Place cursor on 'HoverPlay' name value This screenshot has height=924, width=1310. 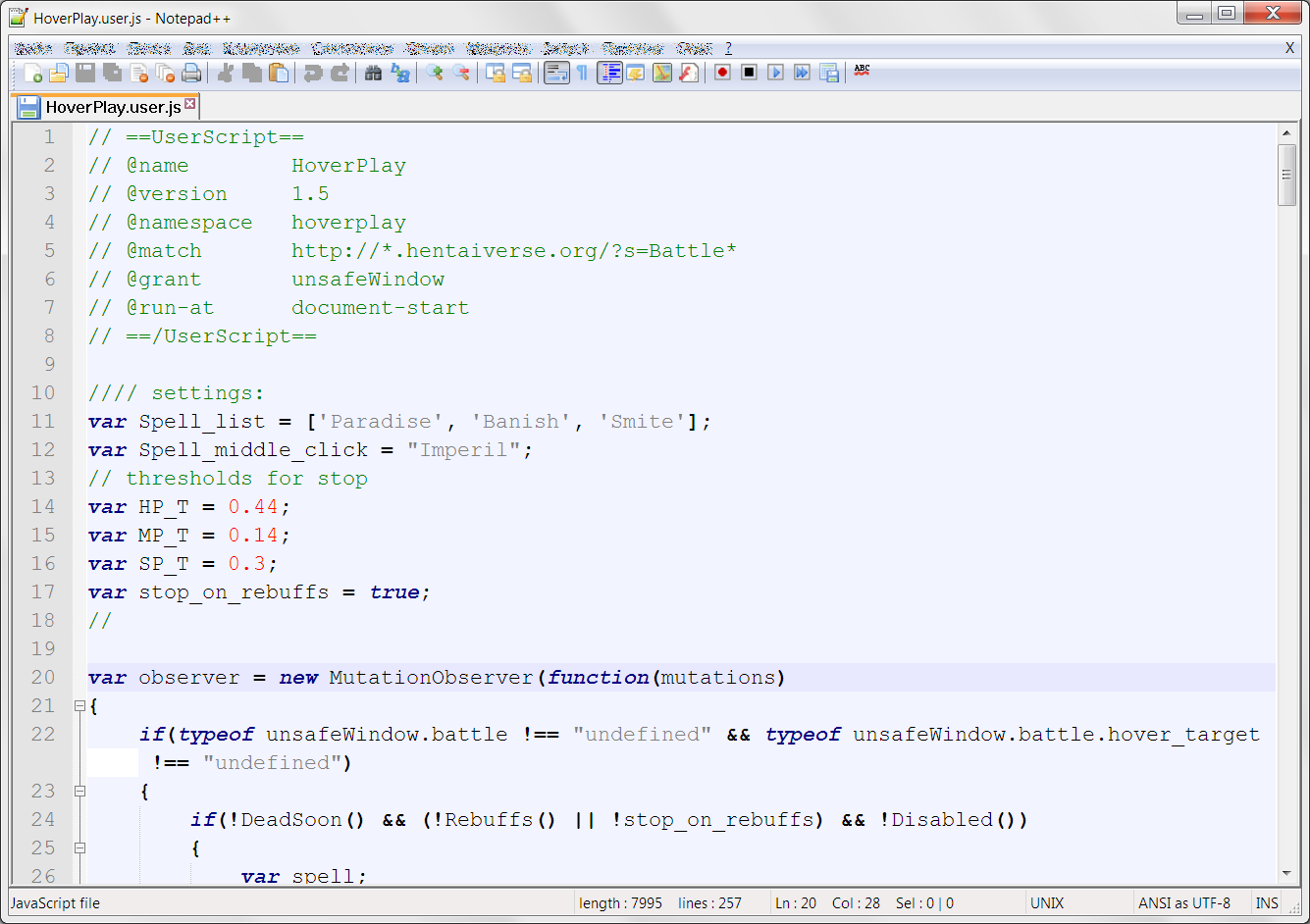[x=348, y=166]
